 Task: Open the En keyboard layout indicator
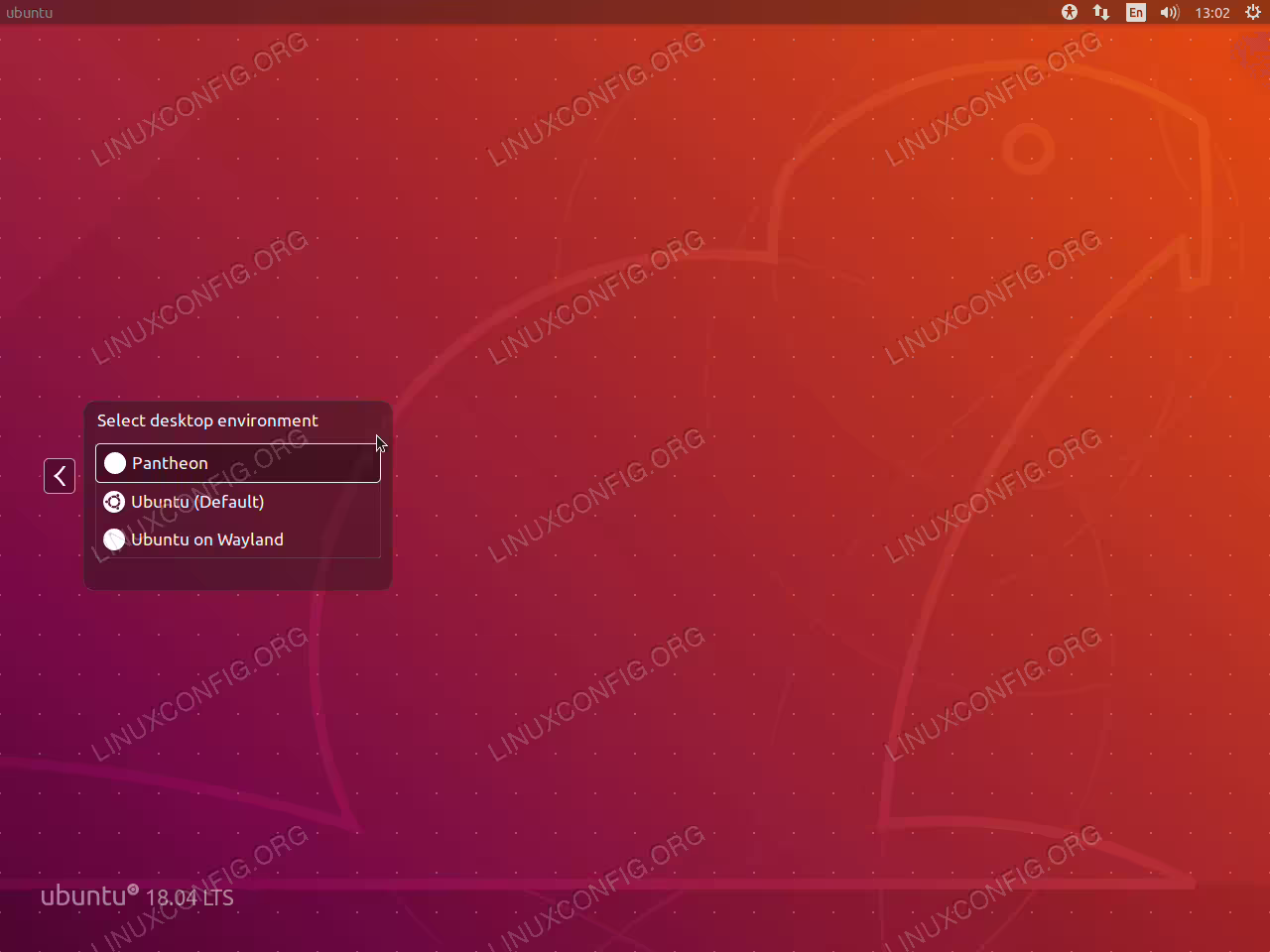tap(1136, 12)
